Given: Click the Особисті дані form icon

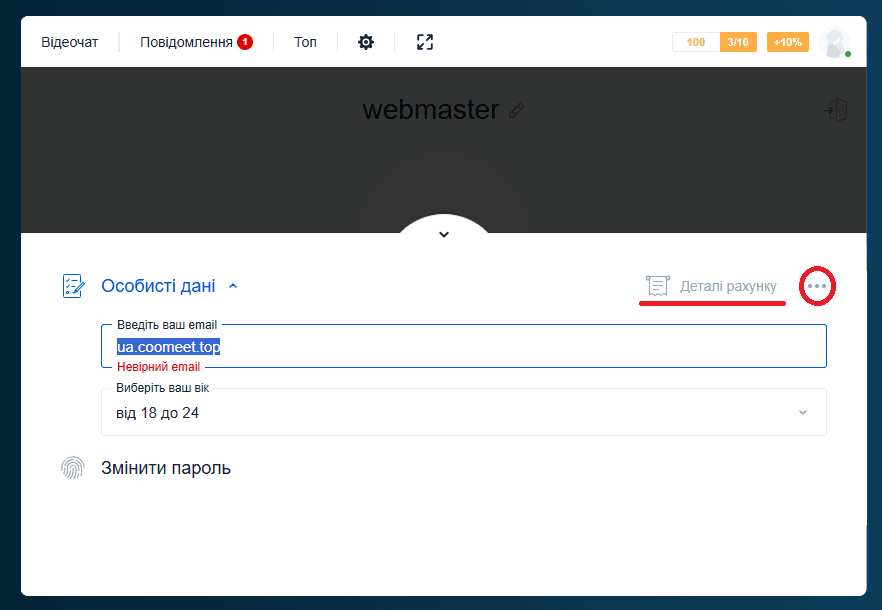Looking at the screenshot, I should [74, 286].
